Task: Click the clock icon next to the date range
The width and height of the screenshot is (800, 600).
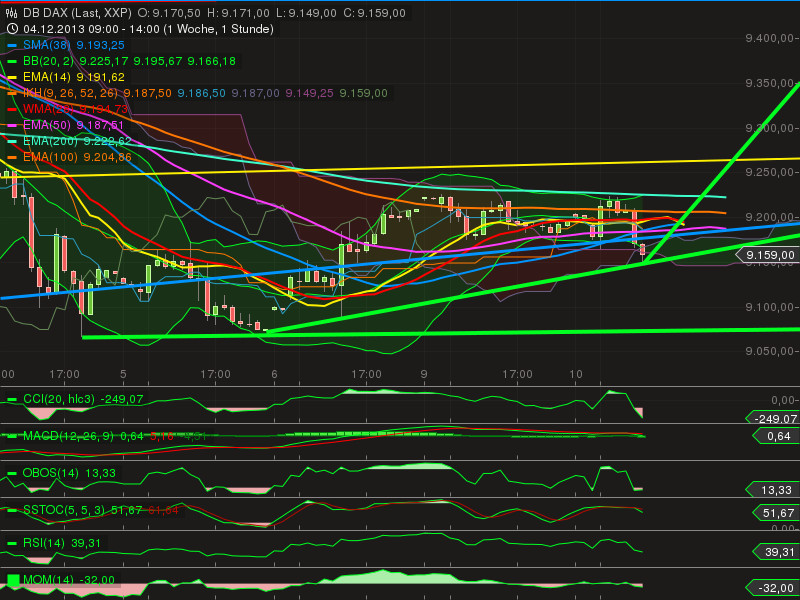Action: click(12, 29)
